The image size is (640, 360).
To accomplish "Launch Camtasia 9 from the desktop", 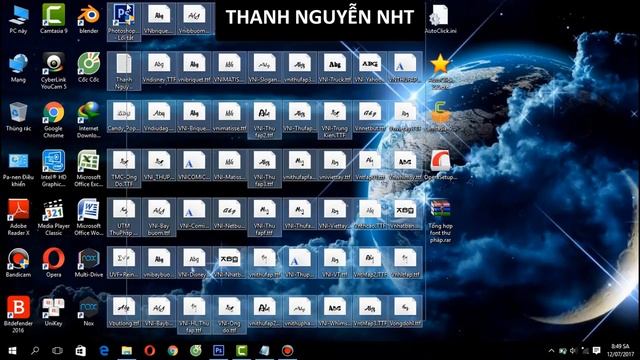I will [x=53, y=20].
